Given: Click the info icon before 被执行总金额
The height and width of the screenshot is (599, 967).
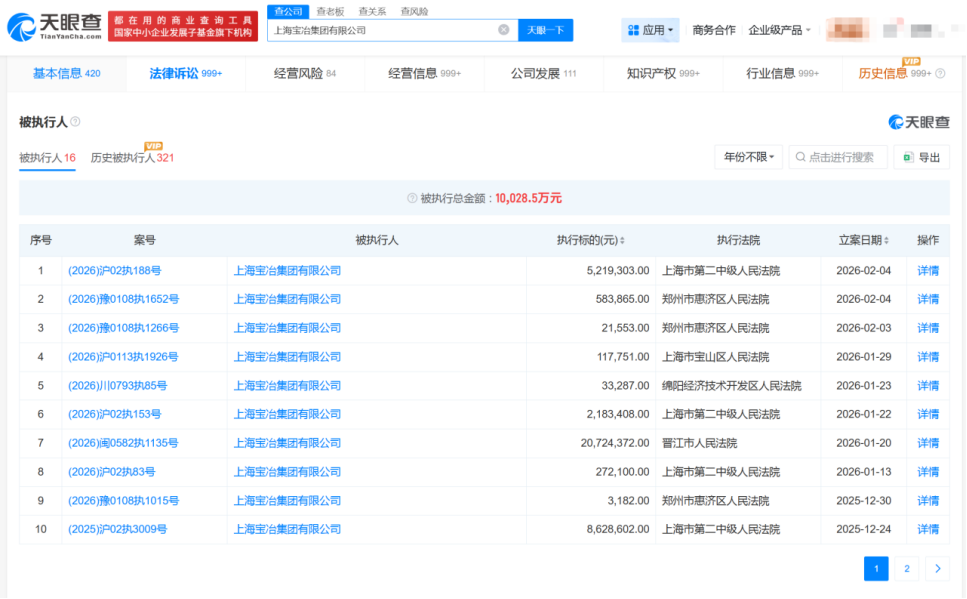Looking at the screenshot, I should point(412,198).
